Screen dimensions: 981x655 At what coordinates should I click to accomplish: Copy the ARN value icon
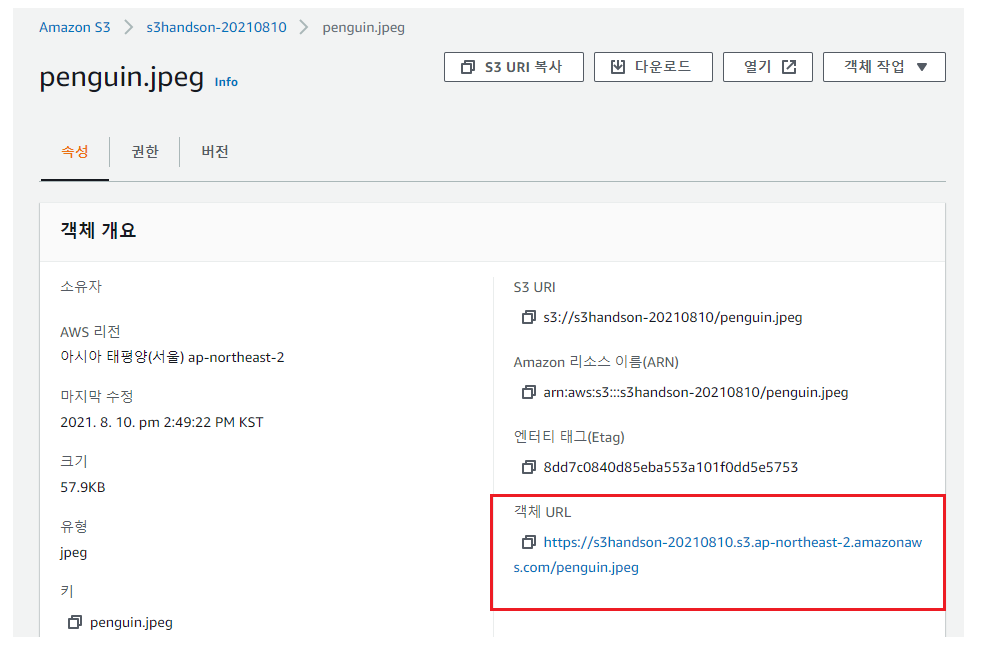click(529, 392)
